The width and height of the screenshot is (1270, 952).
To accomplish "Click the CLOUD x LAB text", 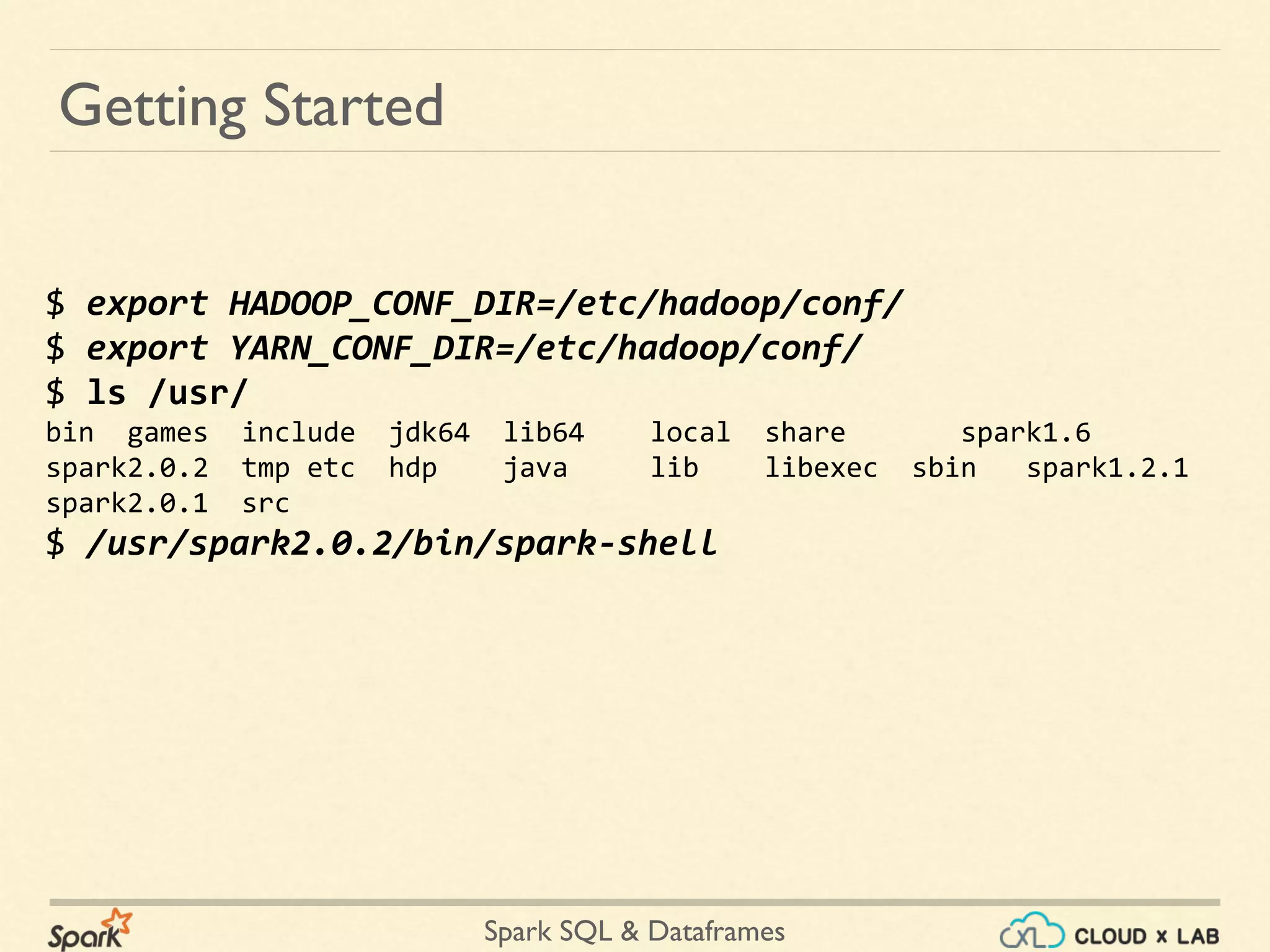I will click(1147, 936).
